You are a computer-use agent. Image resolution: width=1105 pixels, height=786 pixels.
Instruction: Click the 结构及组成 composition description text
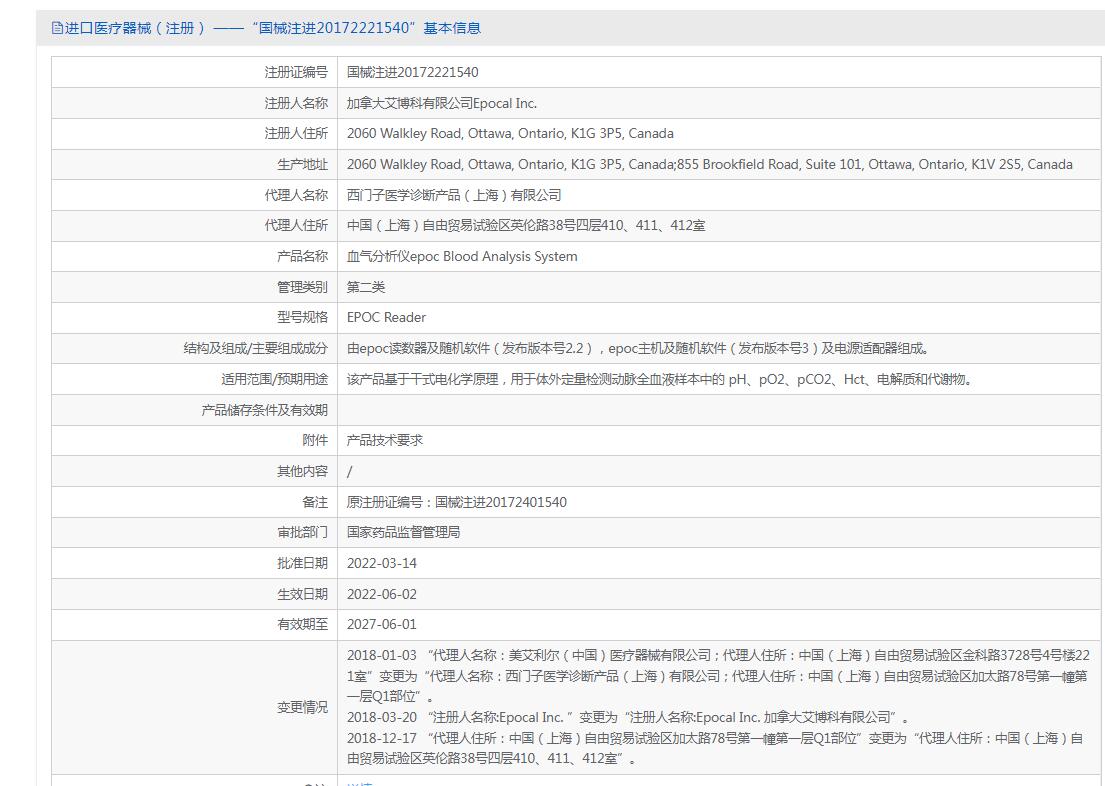pyautogui.click(x=638, y=348)
